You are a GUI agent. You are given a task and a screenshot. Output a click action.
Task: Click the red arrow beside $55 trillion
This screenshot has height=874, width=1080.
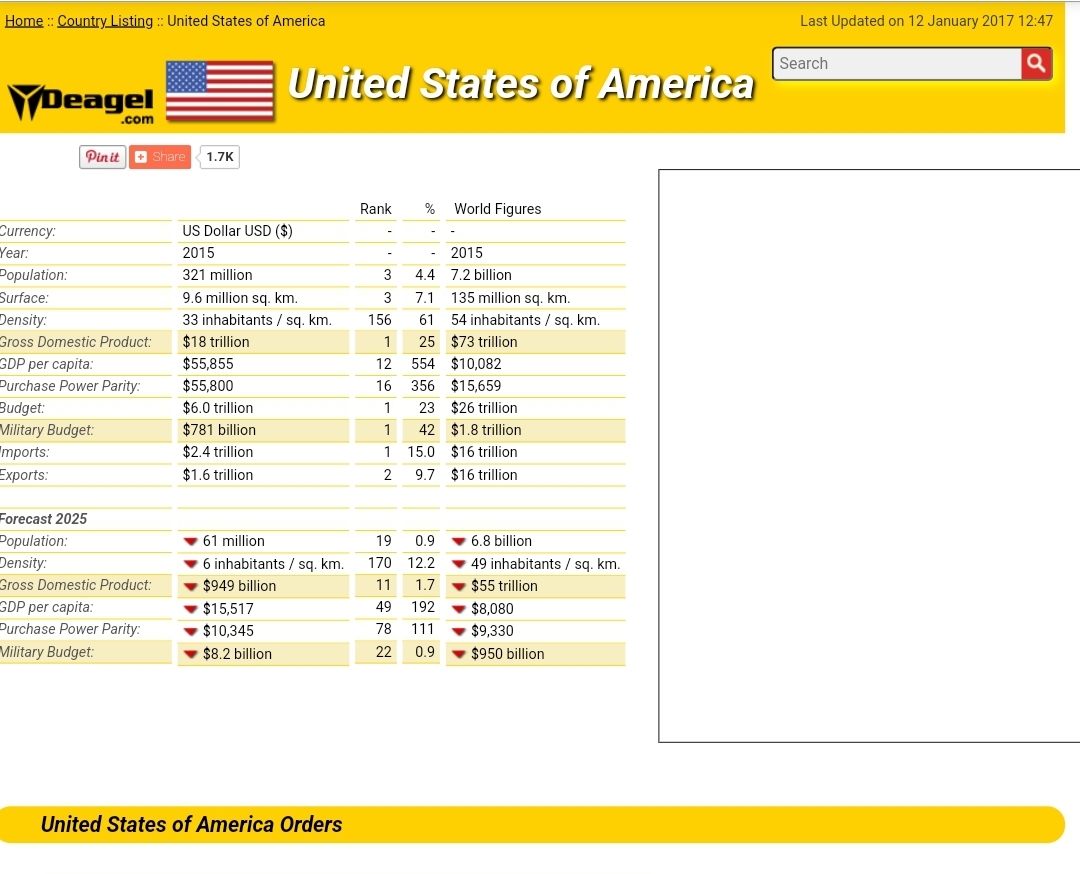pos(459,587)
